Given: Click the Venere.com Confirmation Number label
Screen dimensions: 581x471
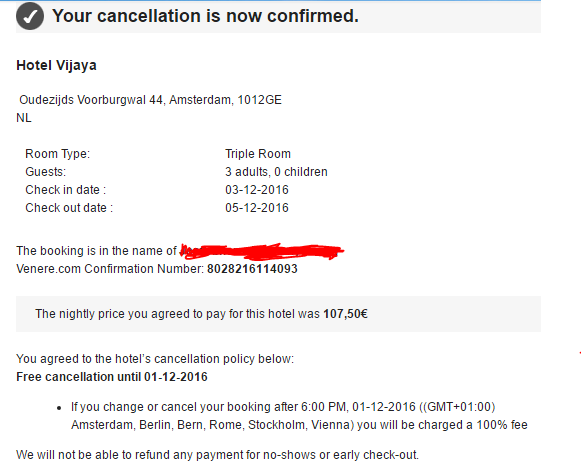Looking at the screenshot, I should (110, 269).
